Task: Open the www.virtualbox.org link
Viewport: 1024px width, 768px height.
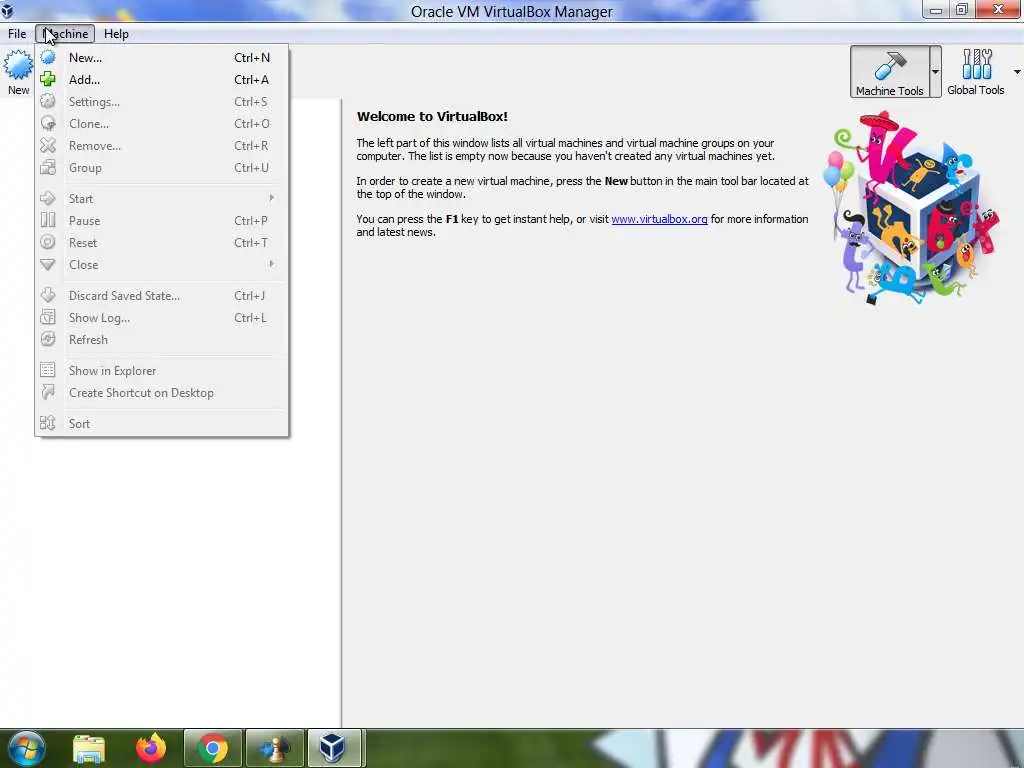Action: [659, 219]
